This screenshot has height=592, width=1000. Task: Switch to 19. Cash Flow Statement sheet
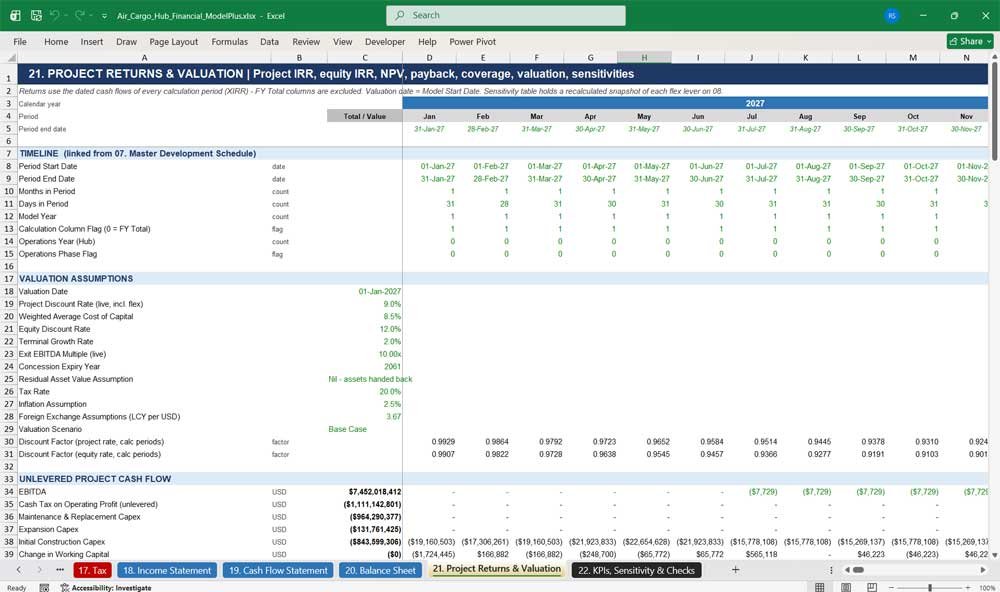278,570
